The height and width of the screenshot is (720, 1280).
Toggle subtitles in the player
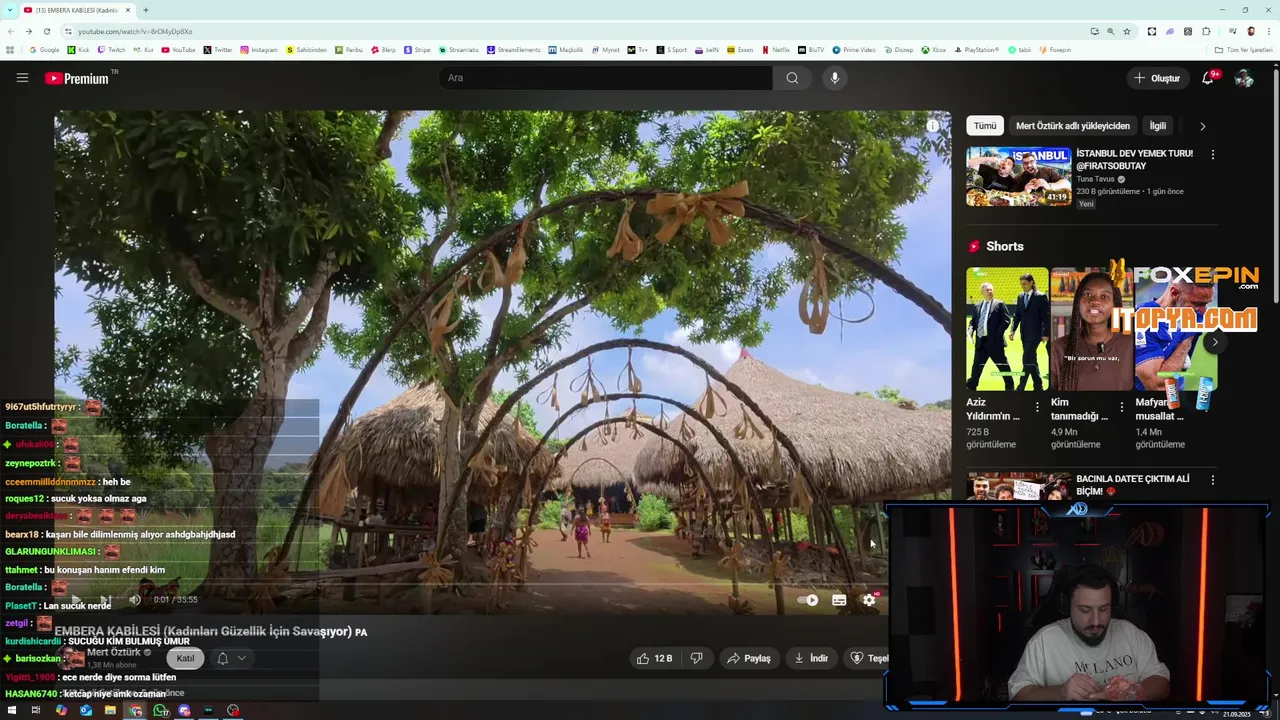pos(839,600)
